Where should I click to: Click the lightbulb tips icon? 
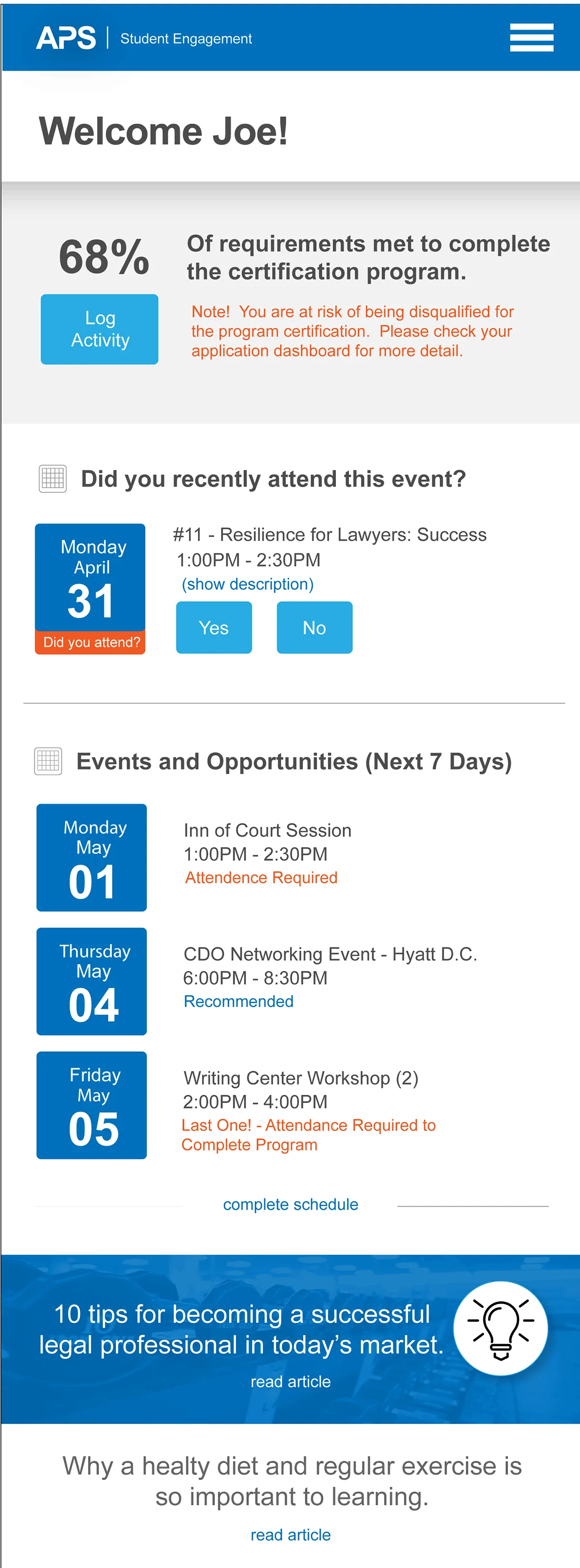500,1328
